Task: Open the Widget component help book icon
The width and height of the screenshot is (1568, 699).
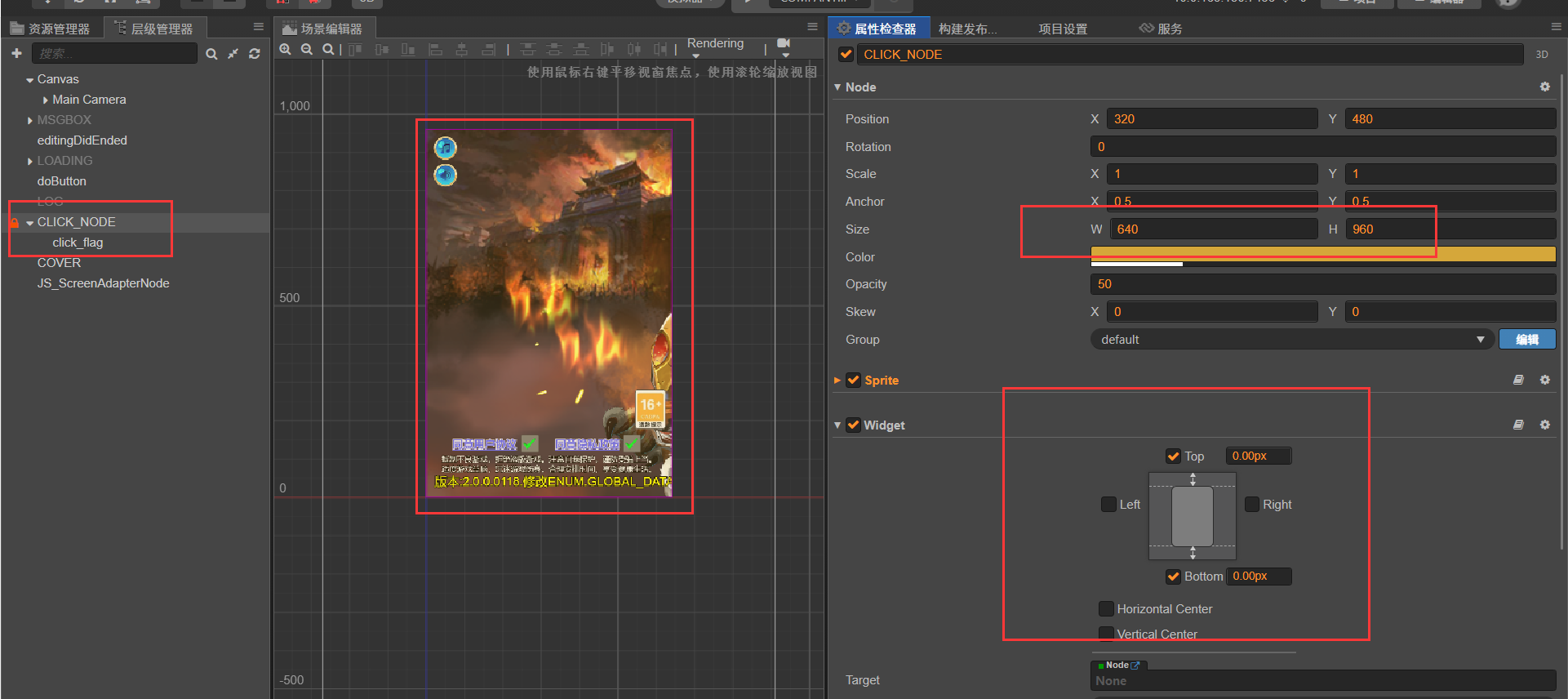Action: pyautogui.click(x=1518, y=425)
